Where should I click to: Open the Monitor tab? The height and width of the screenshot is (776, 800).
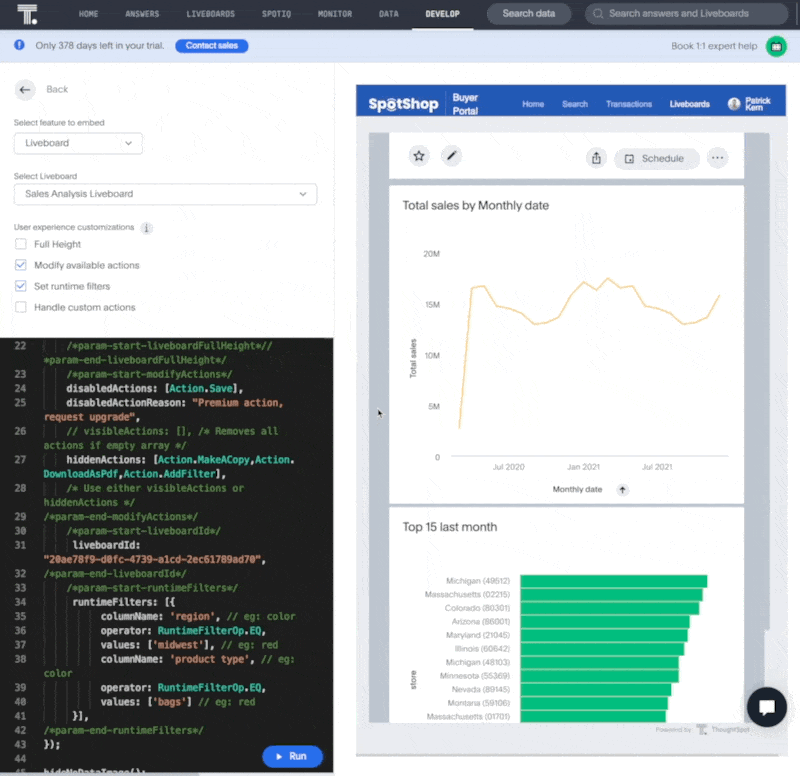click(x=335, y=14)
